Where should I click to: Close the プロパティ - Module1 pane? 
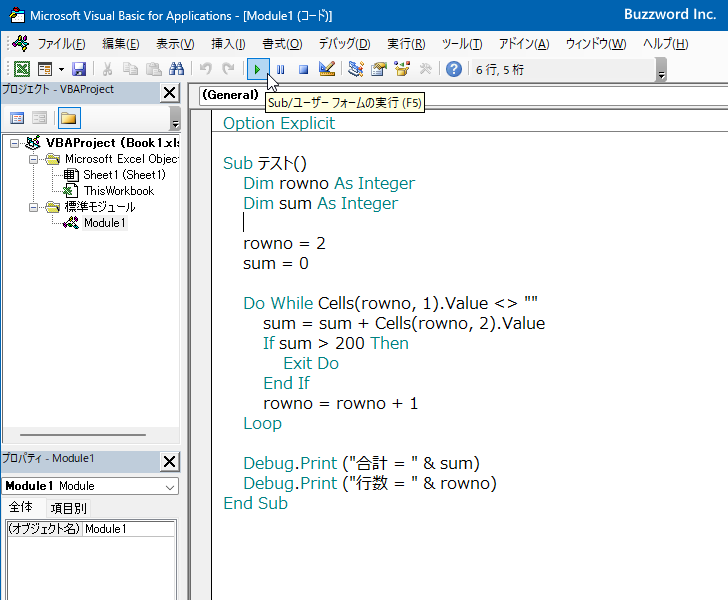point(170,462)
